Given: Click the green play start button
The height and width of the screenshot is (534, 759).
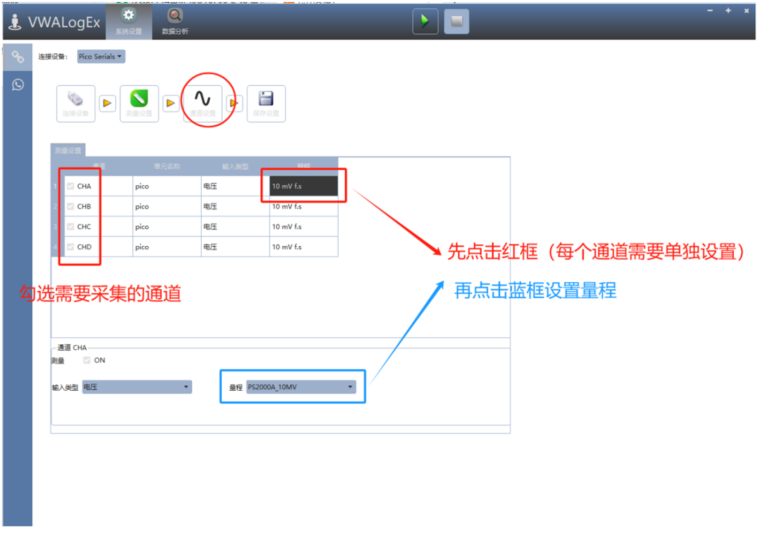Looking at the screenshot, I should (425, 21).
